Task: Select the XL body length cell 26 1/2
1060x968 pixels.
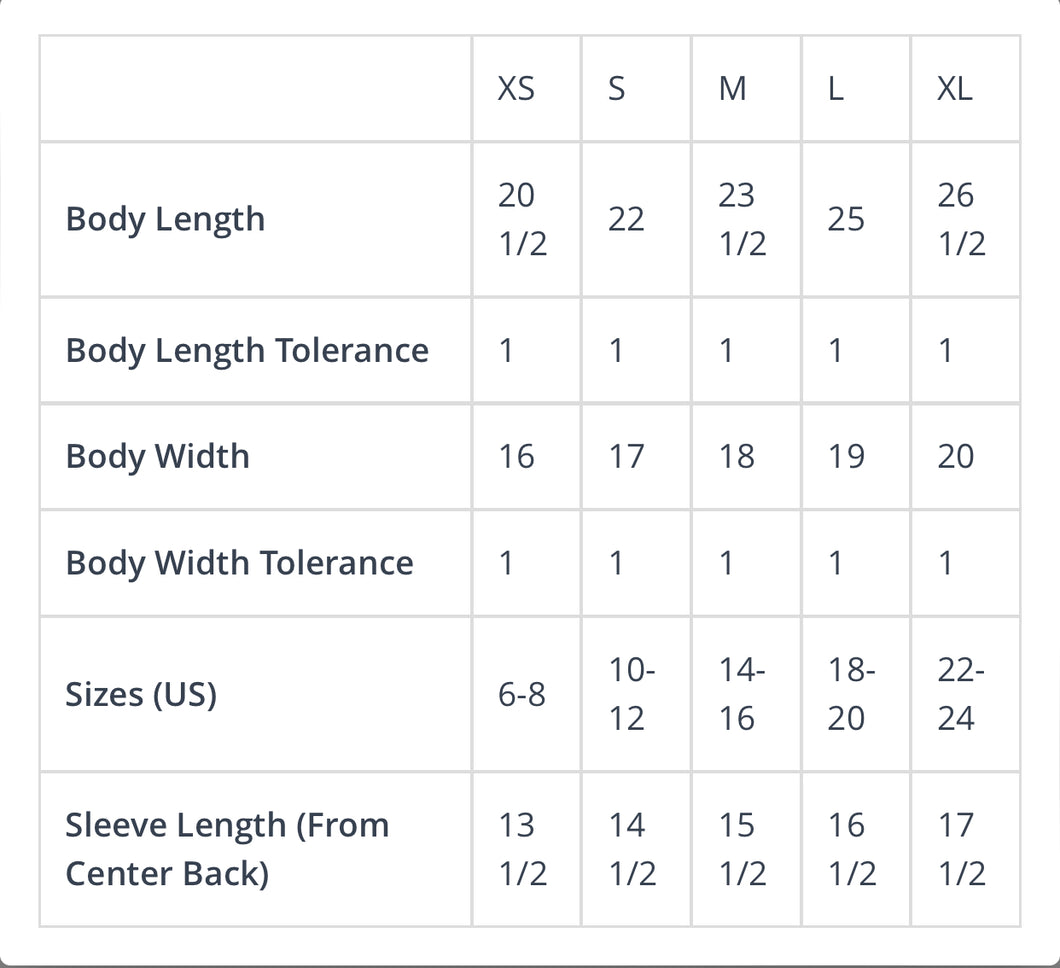Action: [962, 219]
